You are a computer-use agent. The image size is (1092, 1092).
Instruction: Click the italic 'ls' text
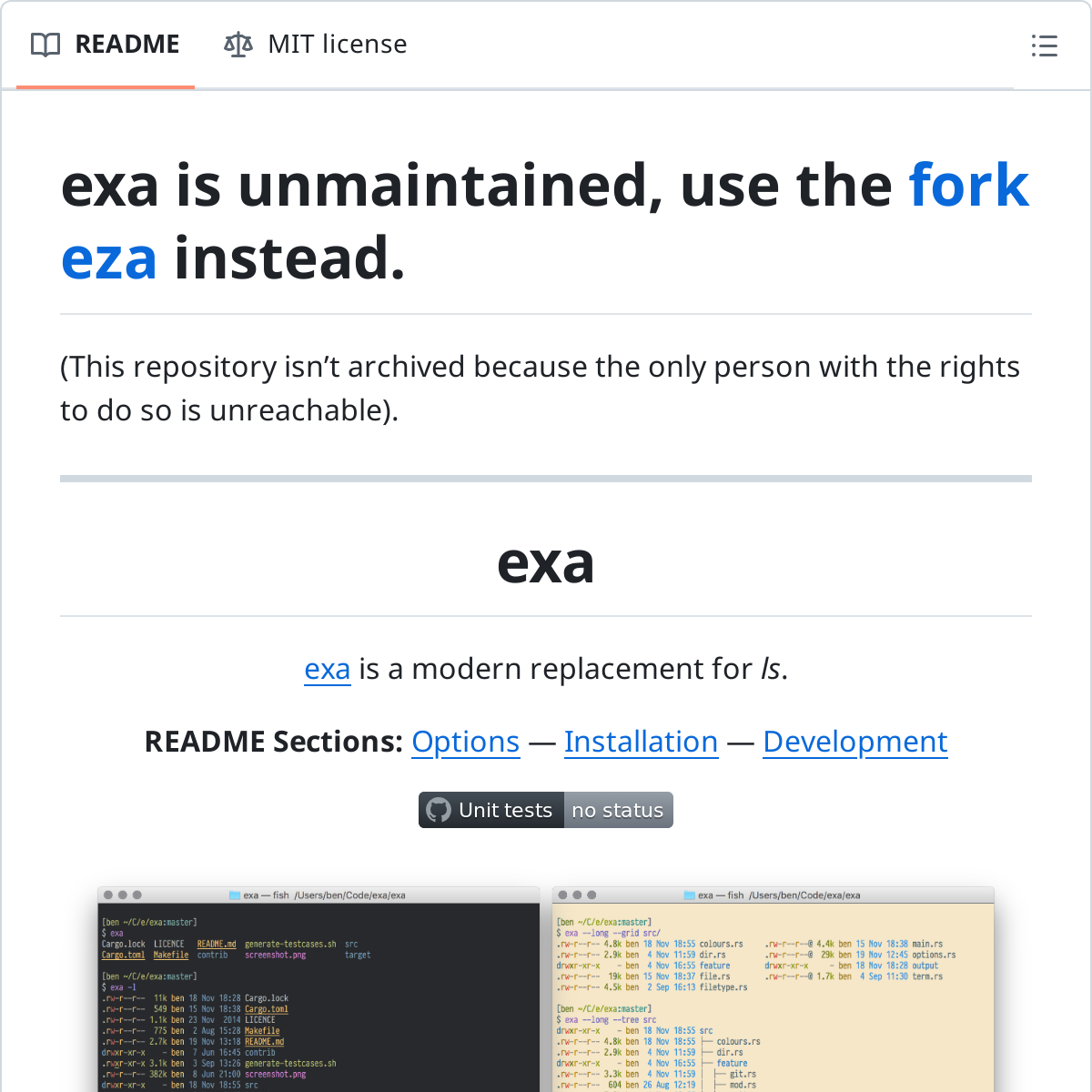pyautogui.click(x=771, y=669)
